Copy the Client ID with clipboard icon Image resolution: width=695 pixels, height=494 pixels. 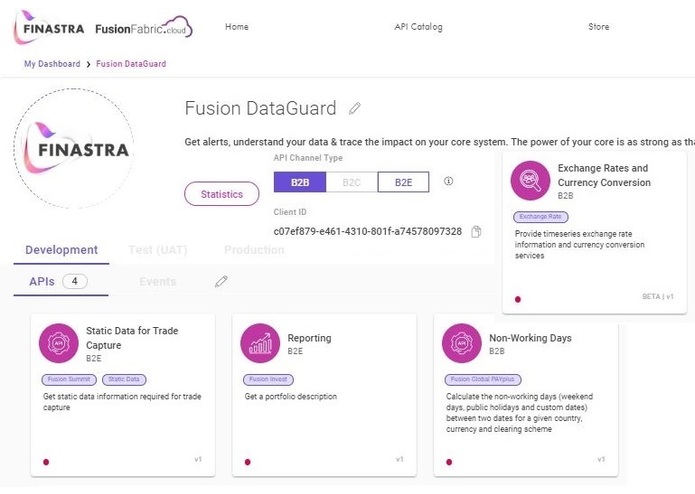coord(476,232)
